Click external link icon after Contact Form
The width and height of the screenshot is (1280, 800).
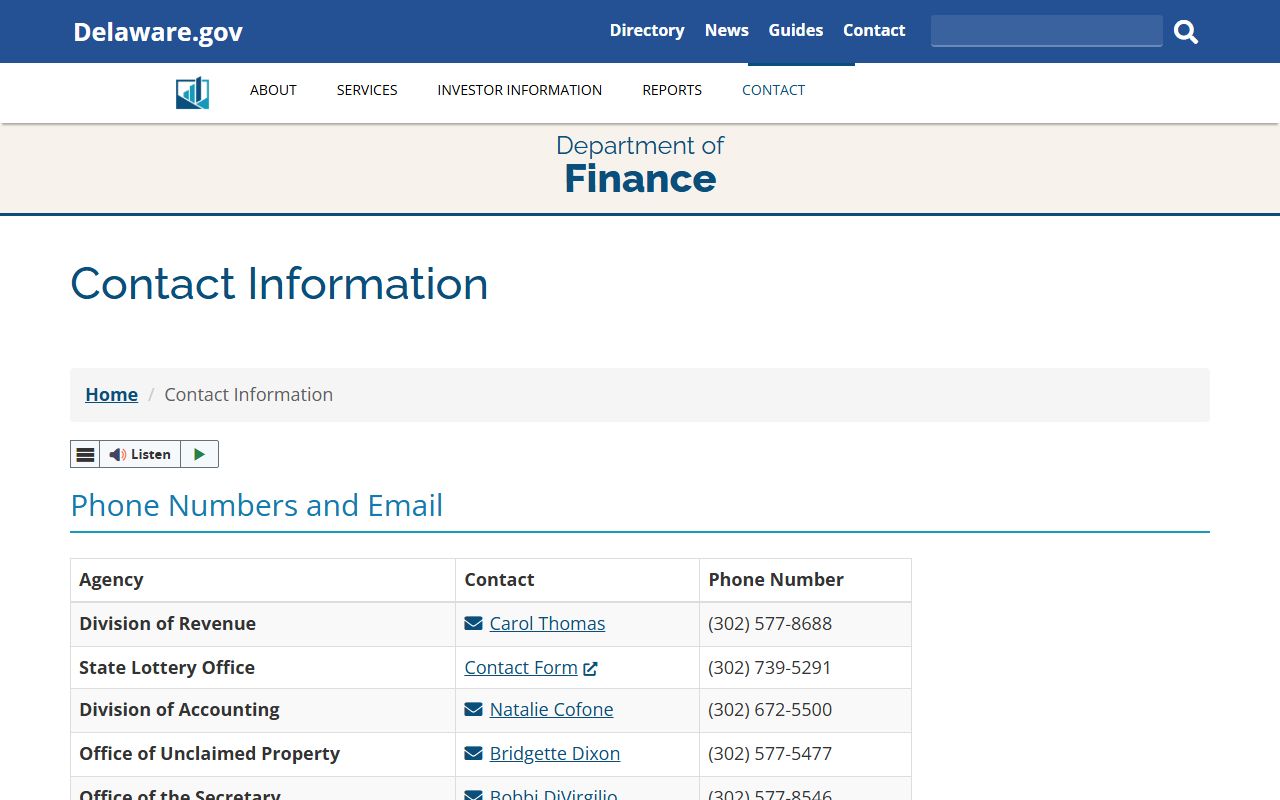(590, 669)
